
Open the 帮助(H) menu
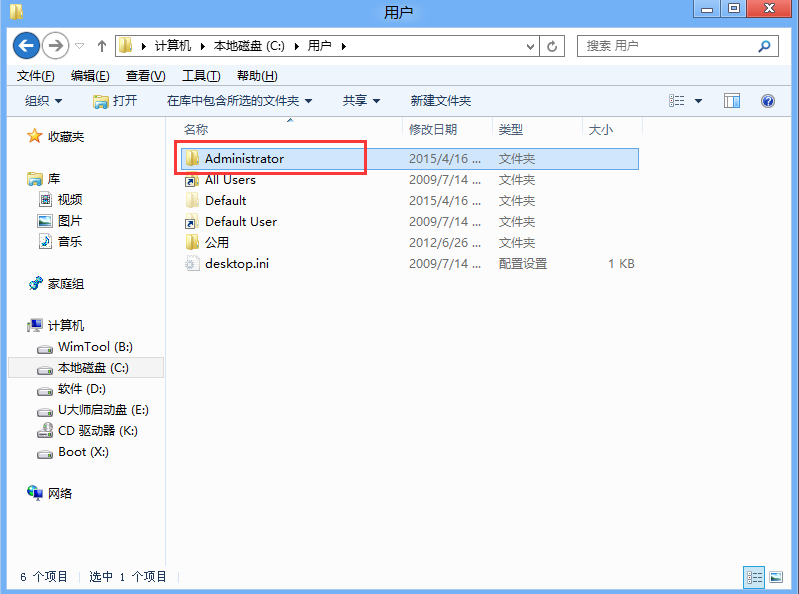(257, 76)
